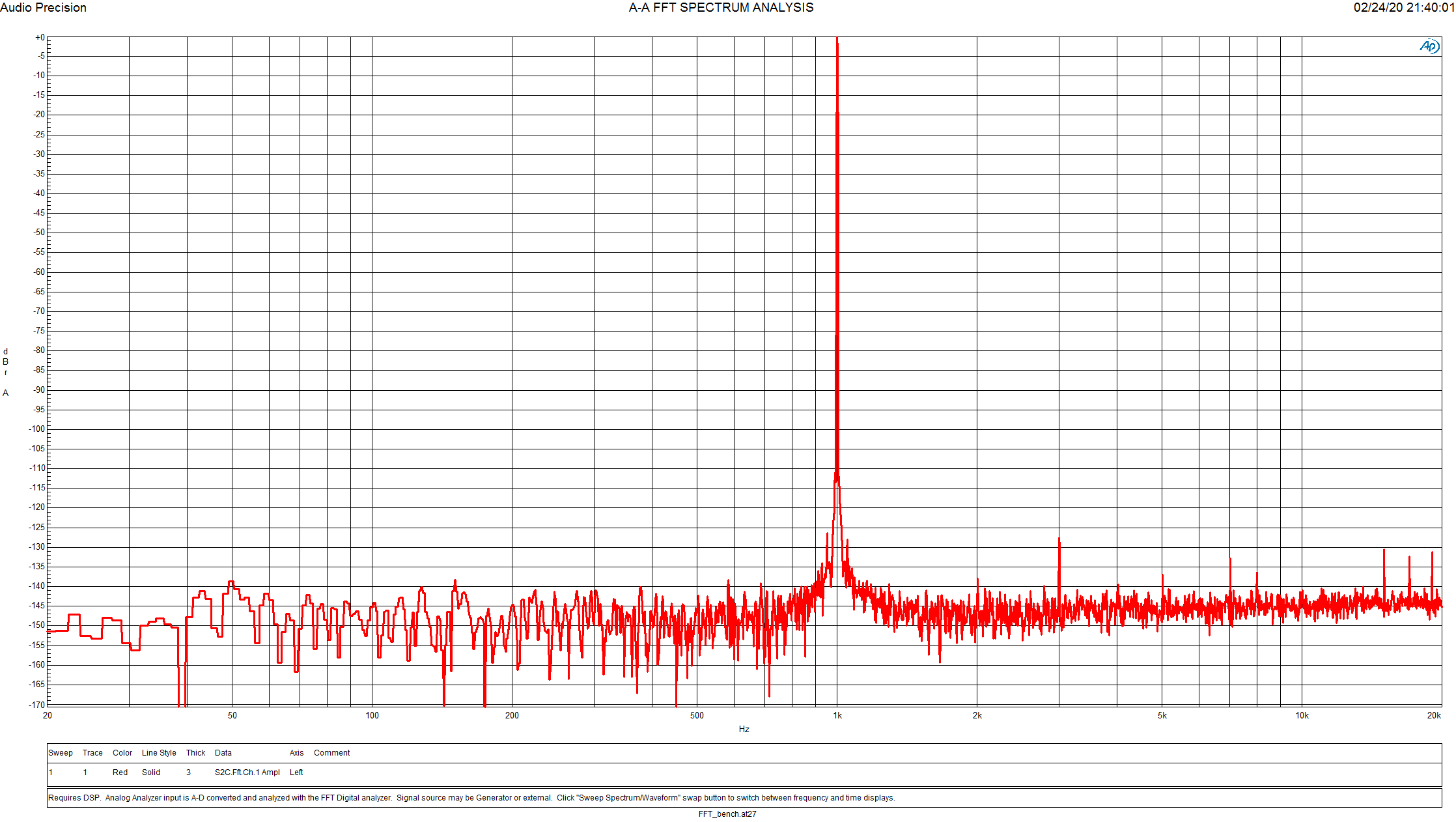The height and width of the screenshot is (822, 1456).
Task: Click the 'Audio Precision' header text
Action: point(43,8)
